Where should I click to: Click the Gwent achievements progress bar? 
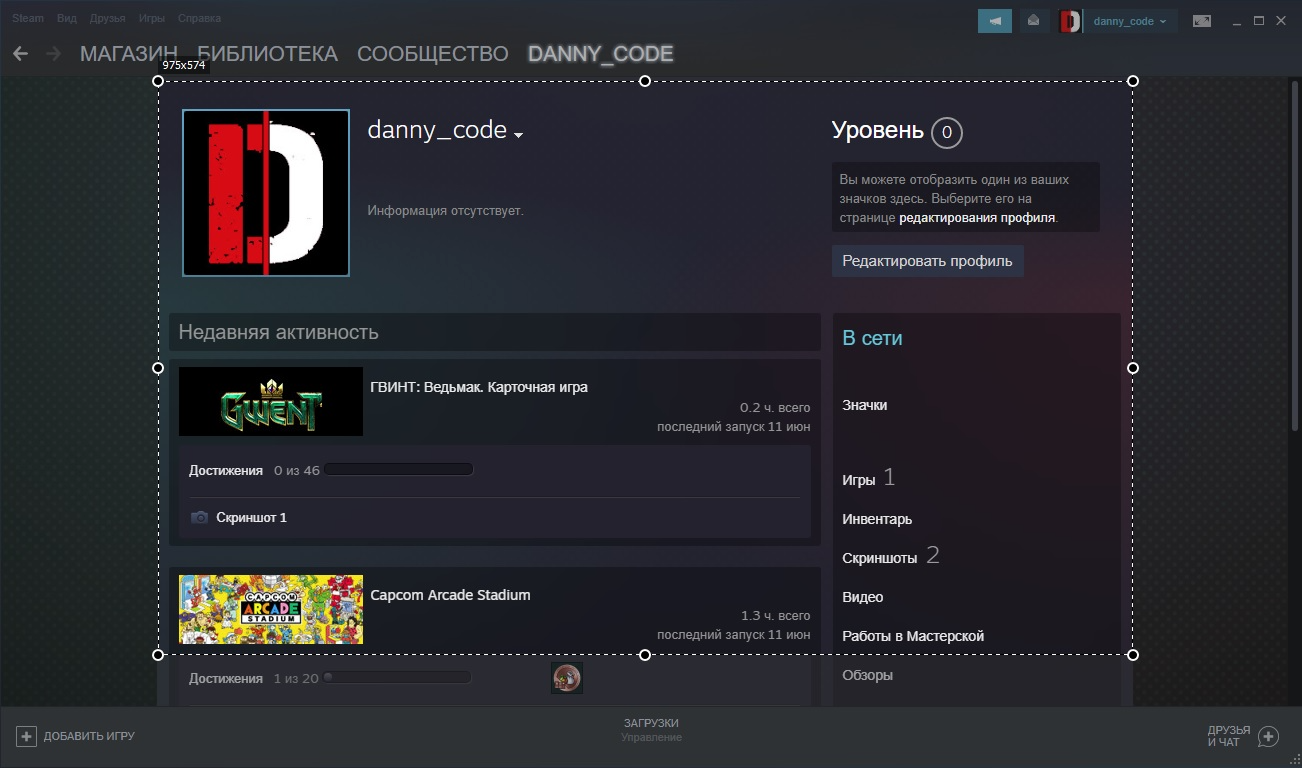[399, 470]
